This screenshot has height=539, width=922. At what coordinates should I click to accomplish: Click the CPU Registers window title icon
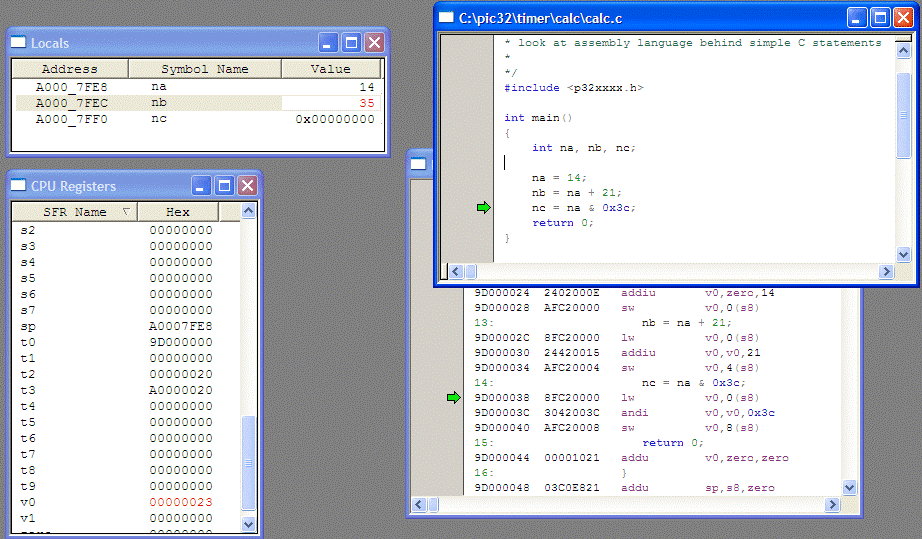[x=19, y=186]
